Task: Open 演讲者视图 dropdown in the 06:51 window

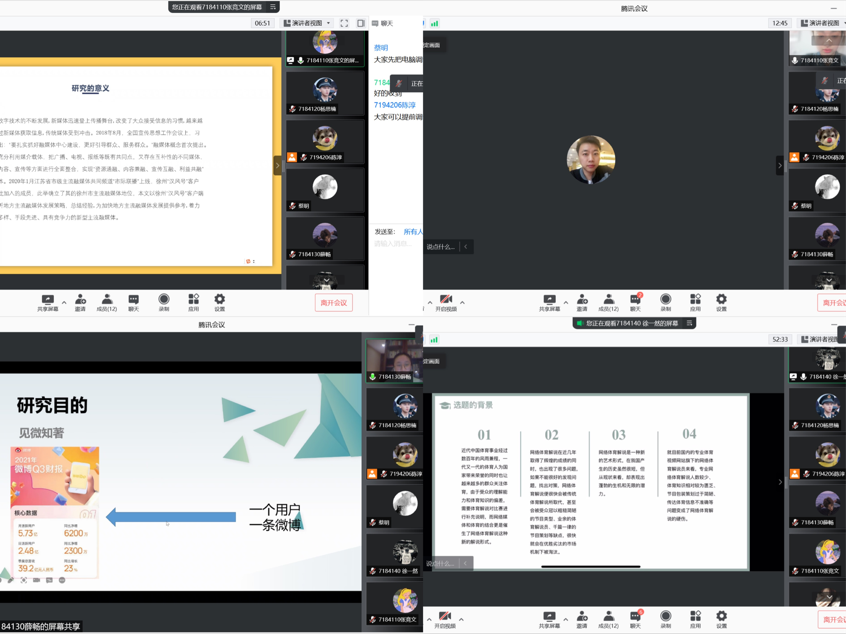Action: pos(307,23)
